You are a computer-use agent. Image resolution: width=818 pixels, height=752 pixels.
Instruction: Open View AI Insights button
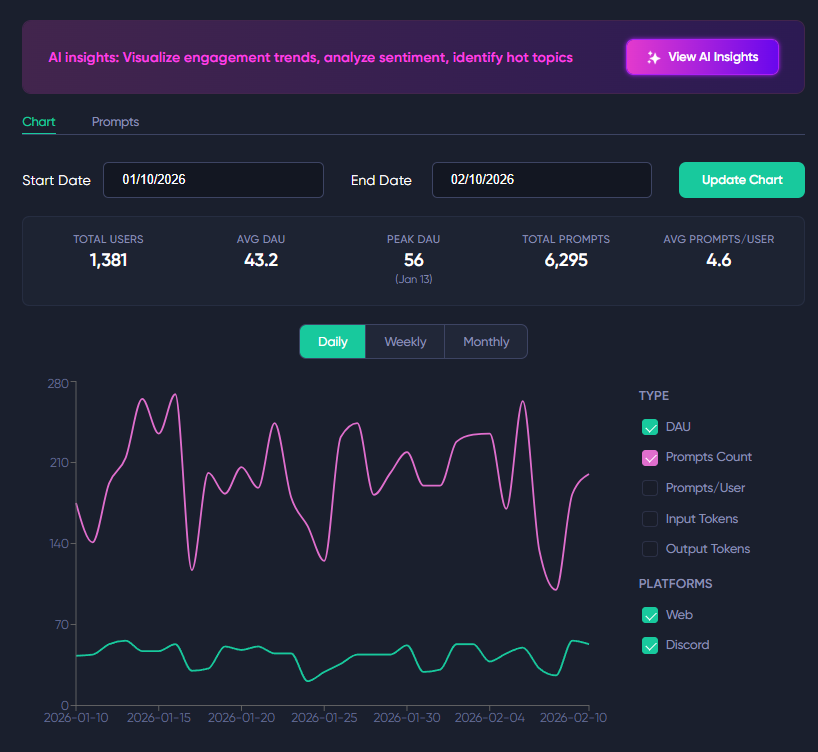click(x=702, y=57)
